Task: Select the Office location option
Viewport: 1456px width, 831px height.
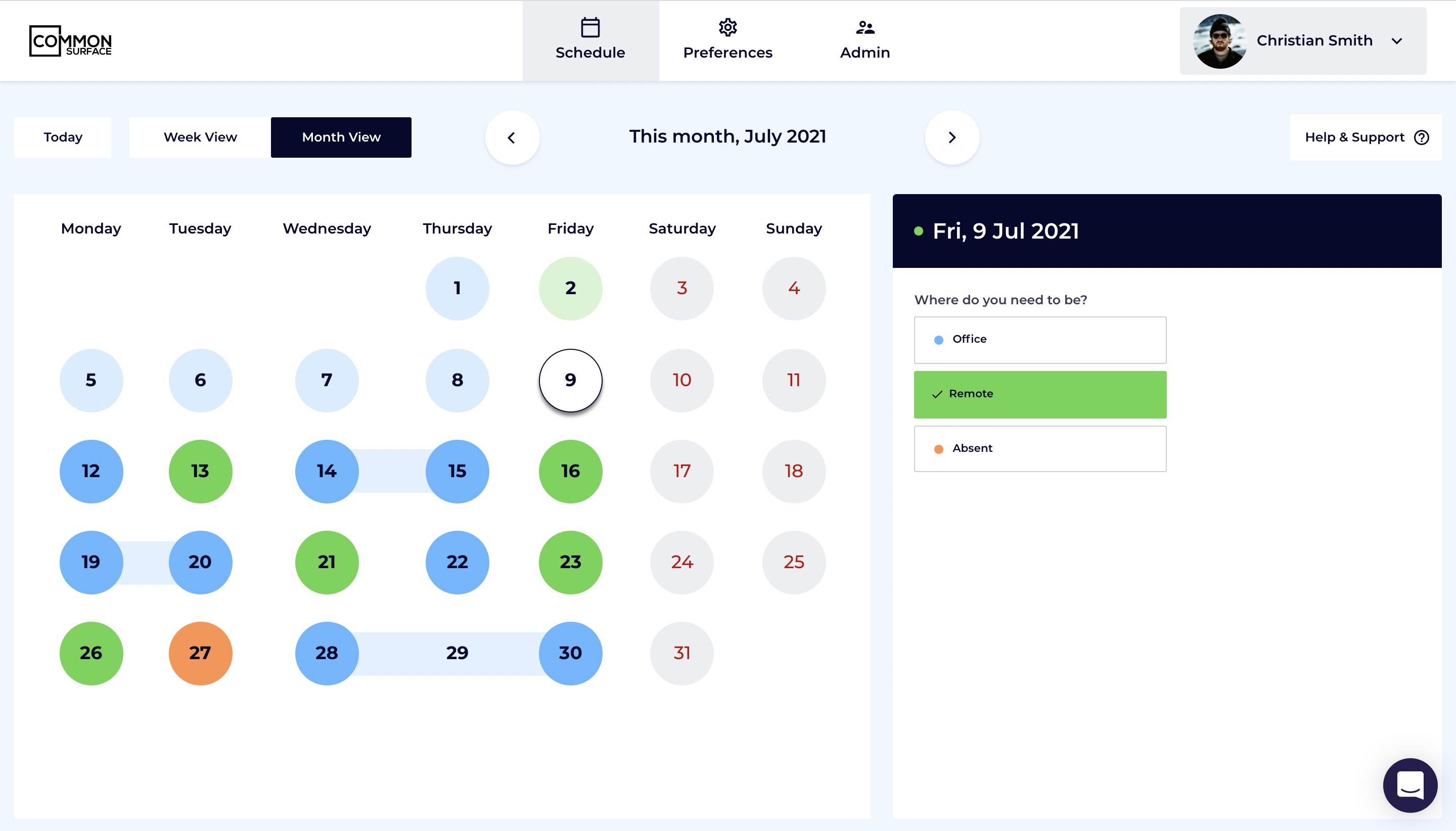Action: 1039,339
